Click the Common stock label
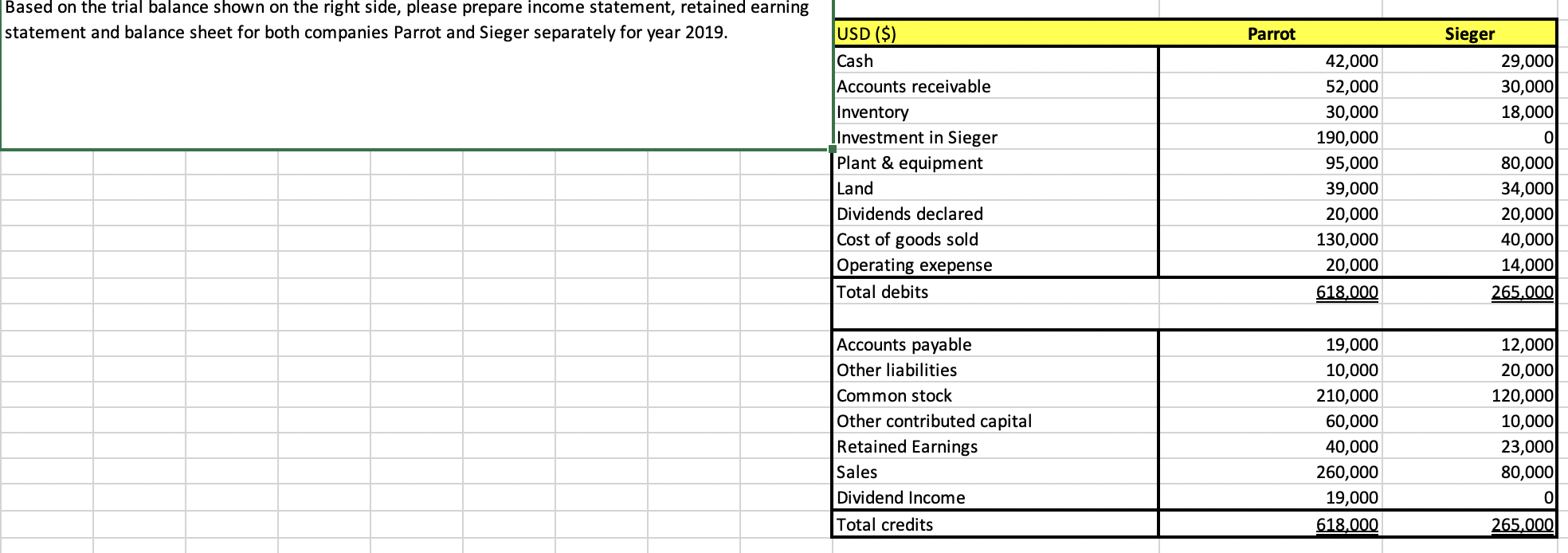Viewport: 1568px width, 553px height. [895, 395]
